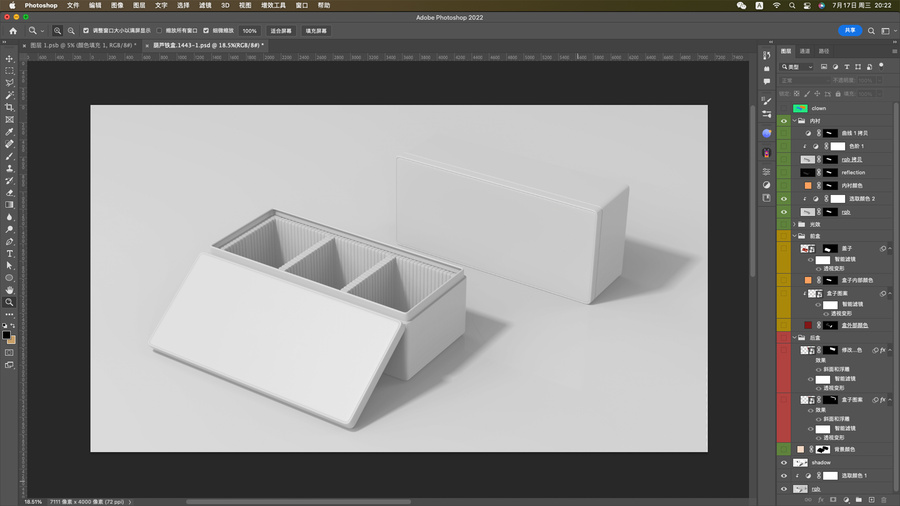Hide the 内衬 group layer

[783, 121]
